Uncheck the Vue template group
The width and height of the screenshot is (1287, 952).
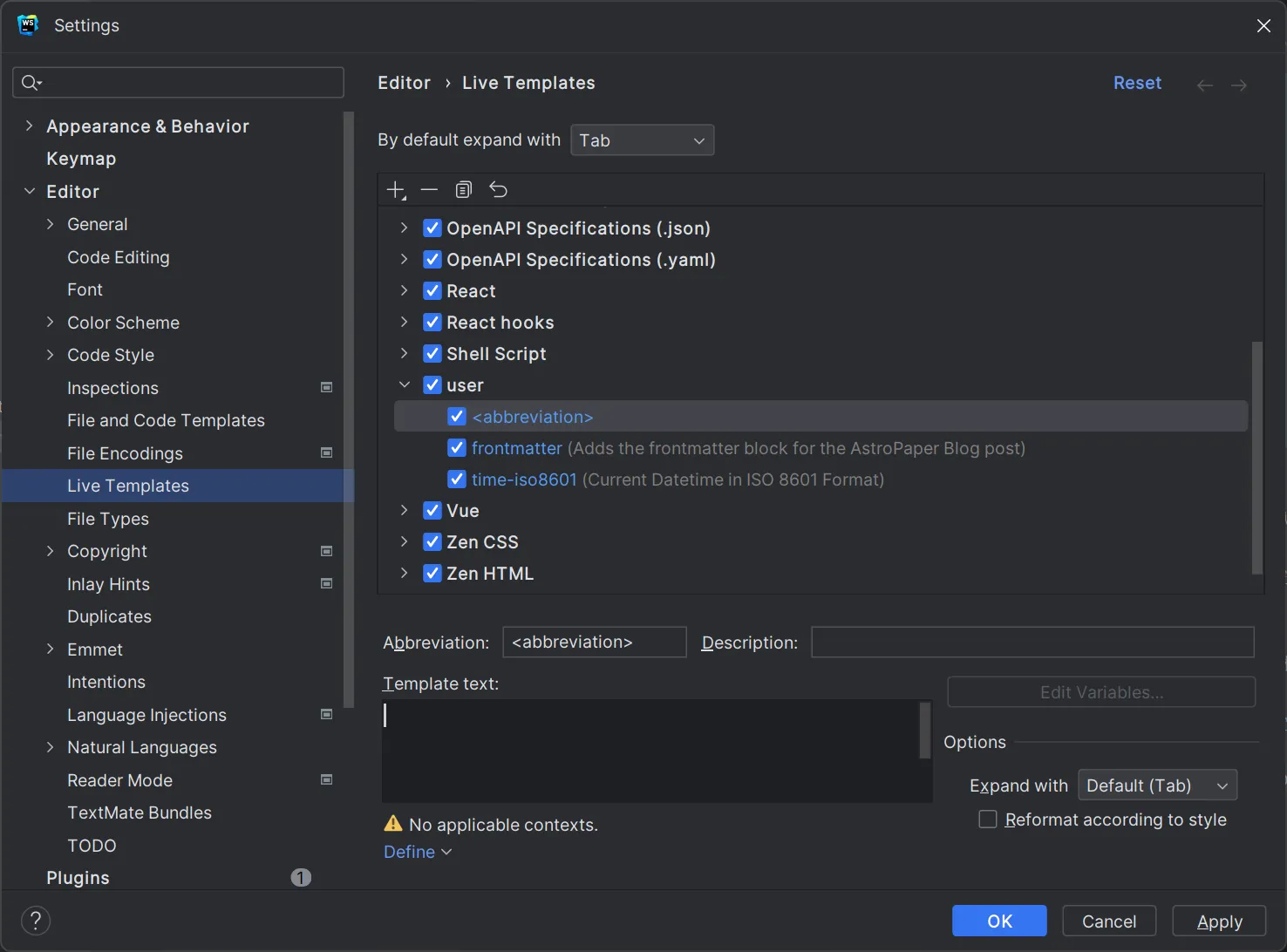tap(432, 511)
